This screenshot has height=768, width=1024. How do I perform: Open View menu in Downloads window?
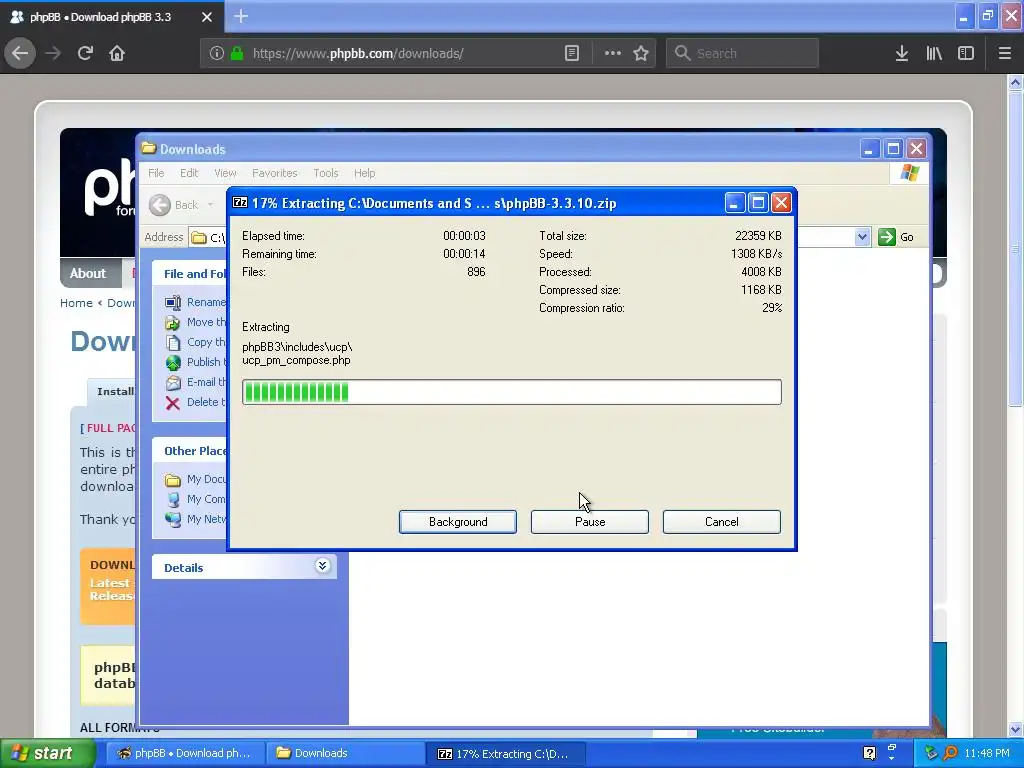pyautogui.click(x=225, y=173)
